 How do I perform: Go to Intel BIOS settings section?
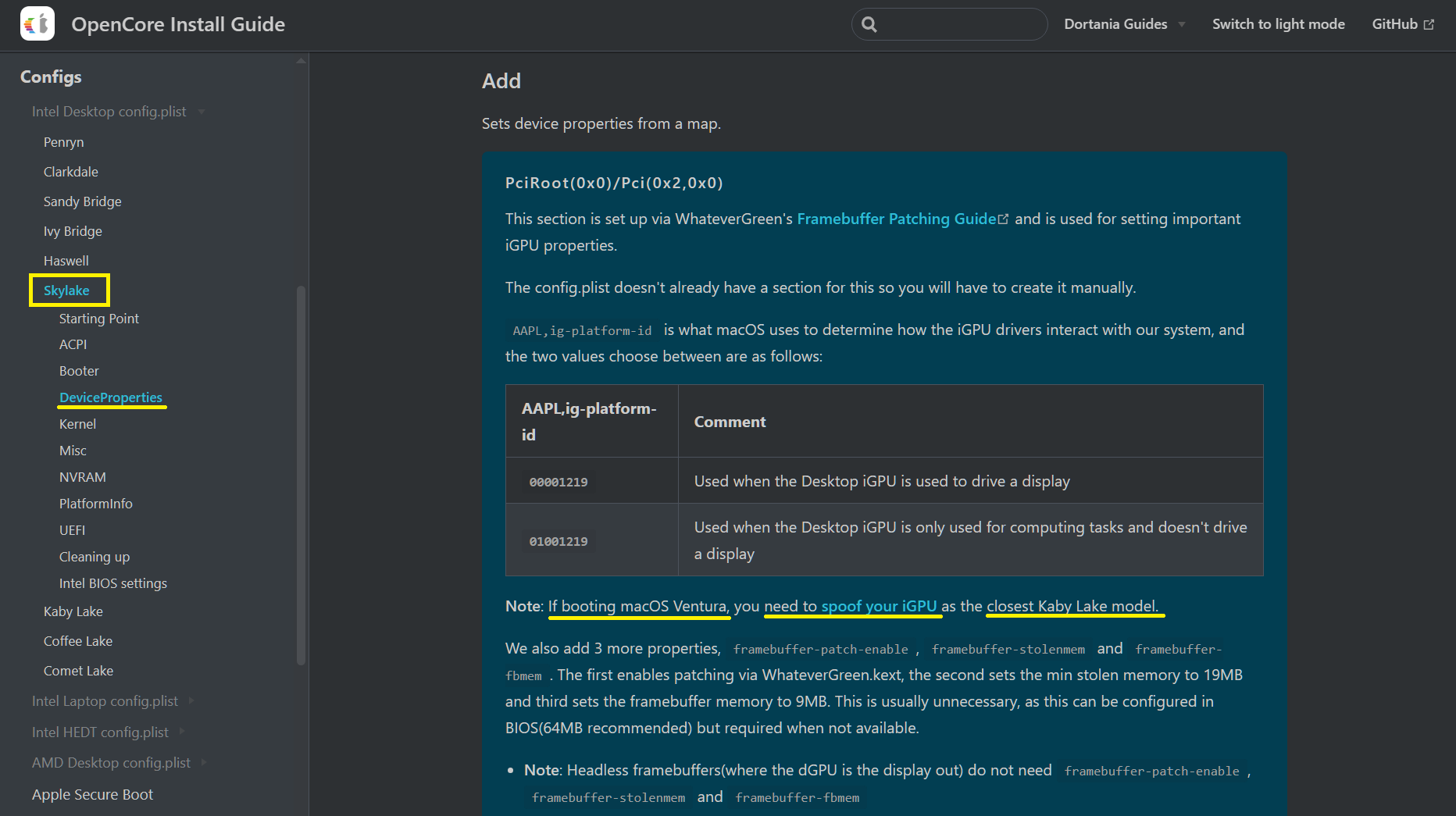113,583
